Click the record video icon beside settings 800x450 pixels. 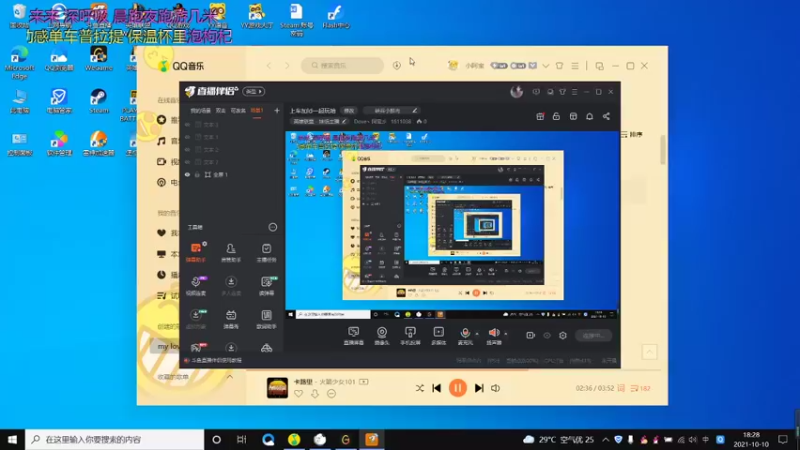[x=531, y=336]
